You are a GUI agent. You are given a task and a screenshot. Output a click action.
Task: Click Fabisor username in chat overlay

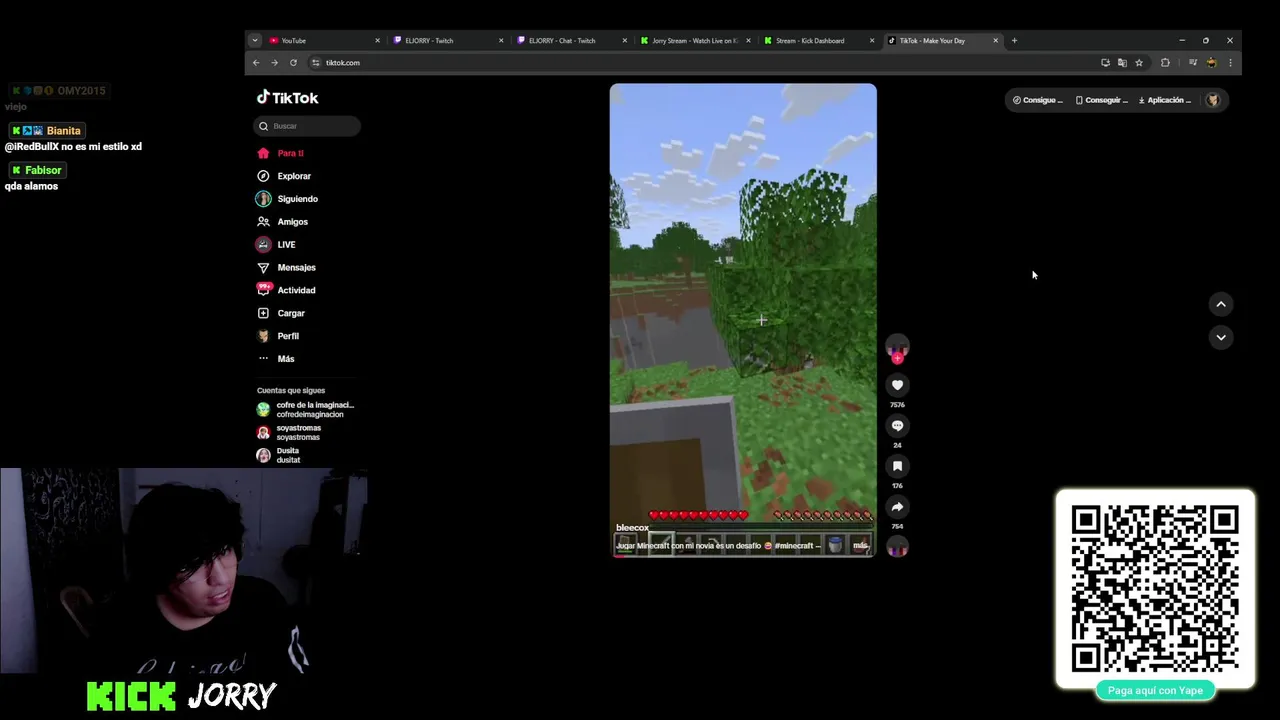[43, 171]
